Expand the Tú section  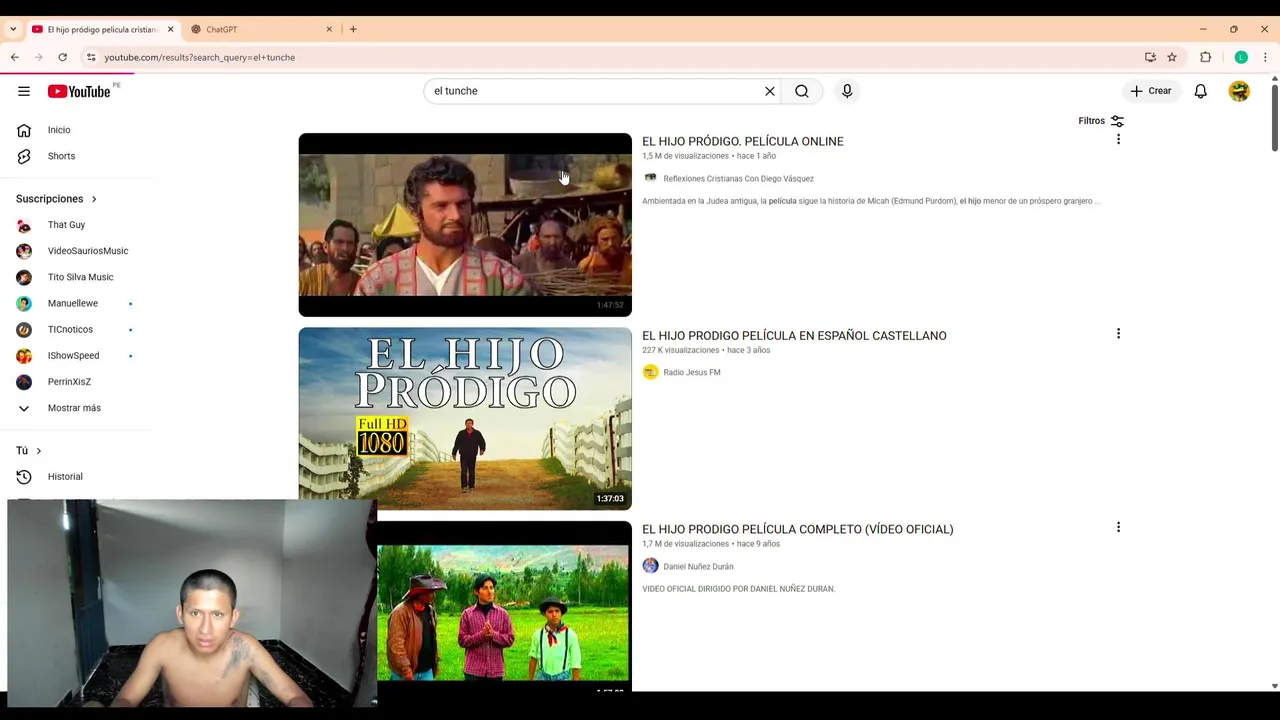29,451
